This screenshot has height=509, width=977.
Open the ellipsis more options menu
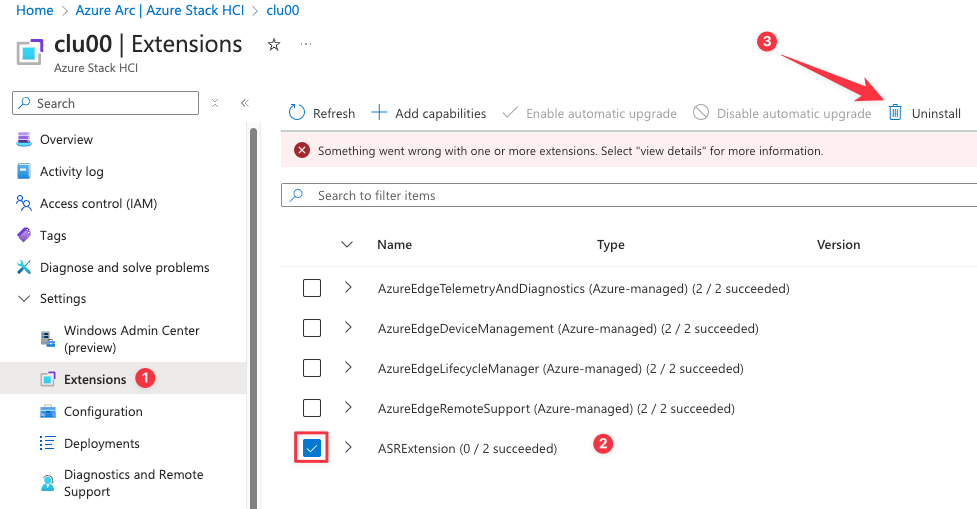pyautogui.click(x=306, y=44)
